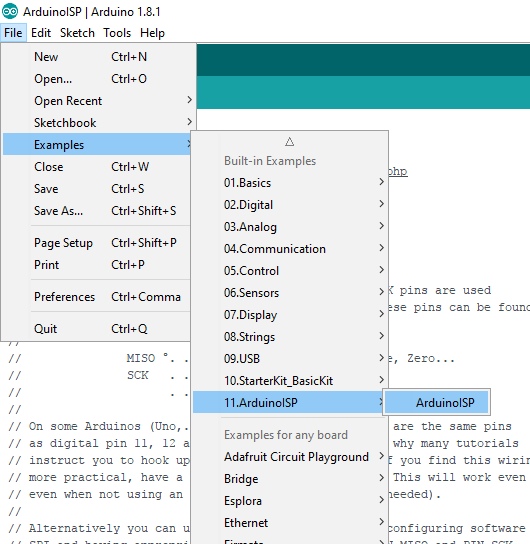Expand the 01.Basics examples submenu
This screenshot has height=544, width=530.
click(x=290, y=182)
